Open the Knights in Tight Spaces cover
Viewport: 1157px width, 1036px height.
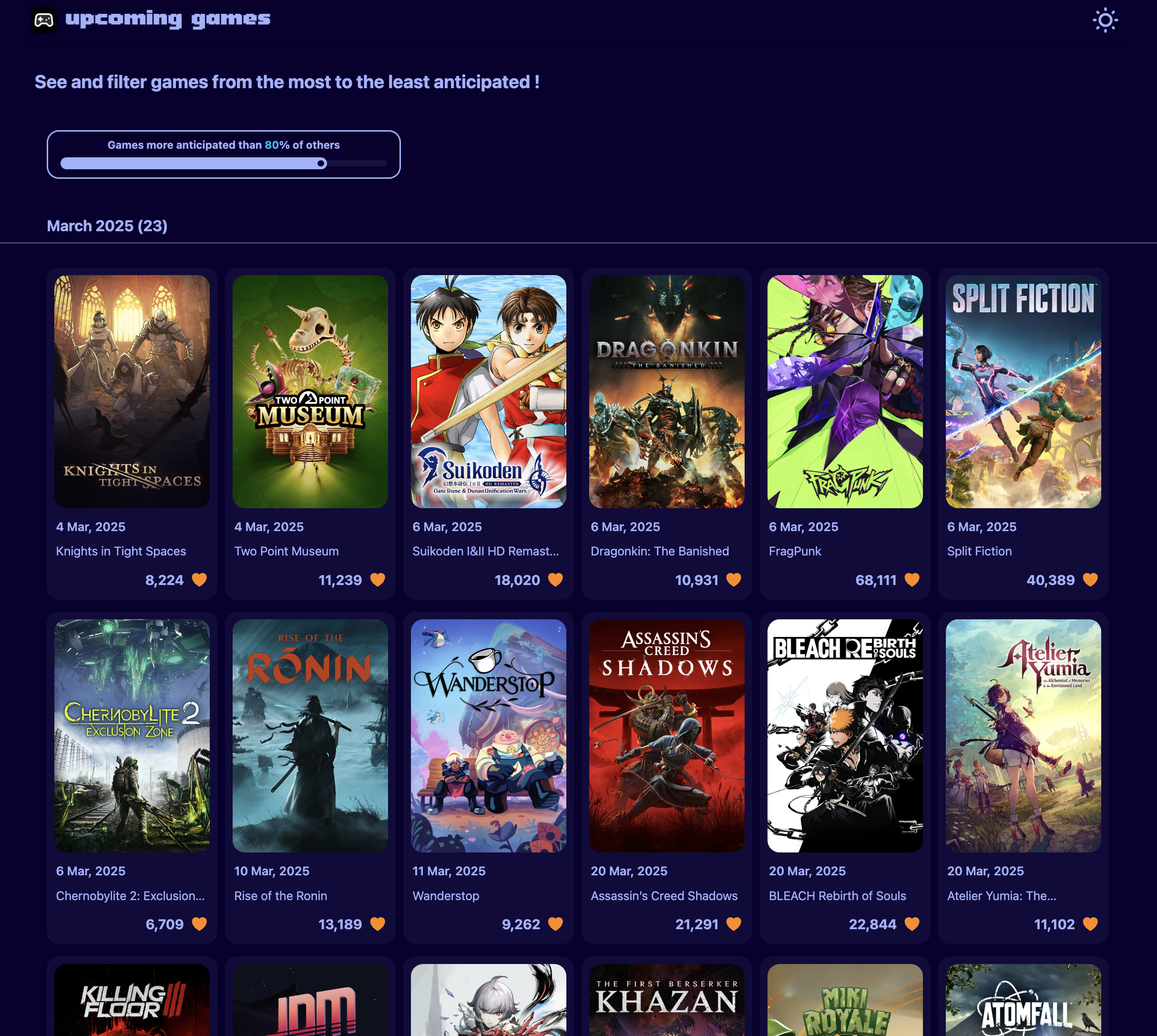(132, 391)
